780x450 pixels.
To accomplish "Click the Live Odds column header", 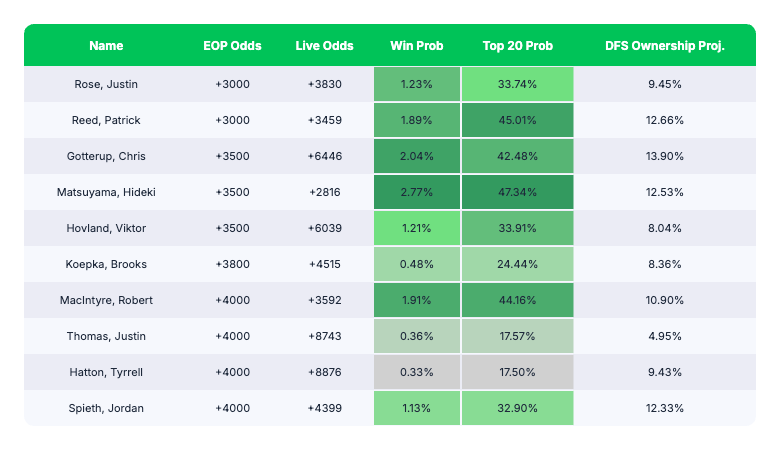I will coord(325,46).
